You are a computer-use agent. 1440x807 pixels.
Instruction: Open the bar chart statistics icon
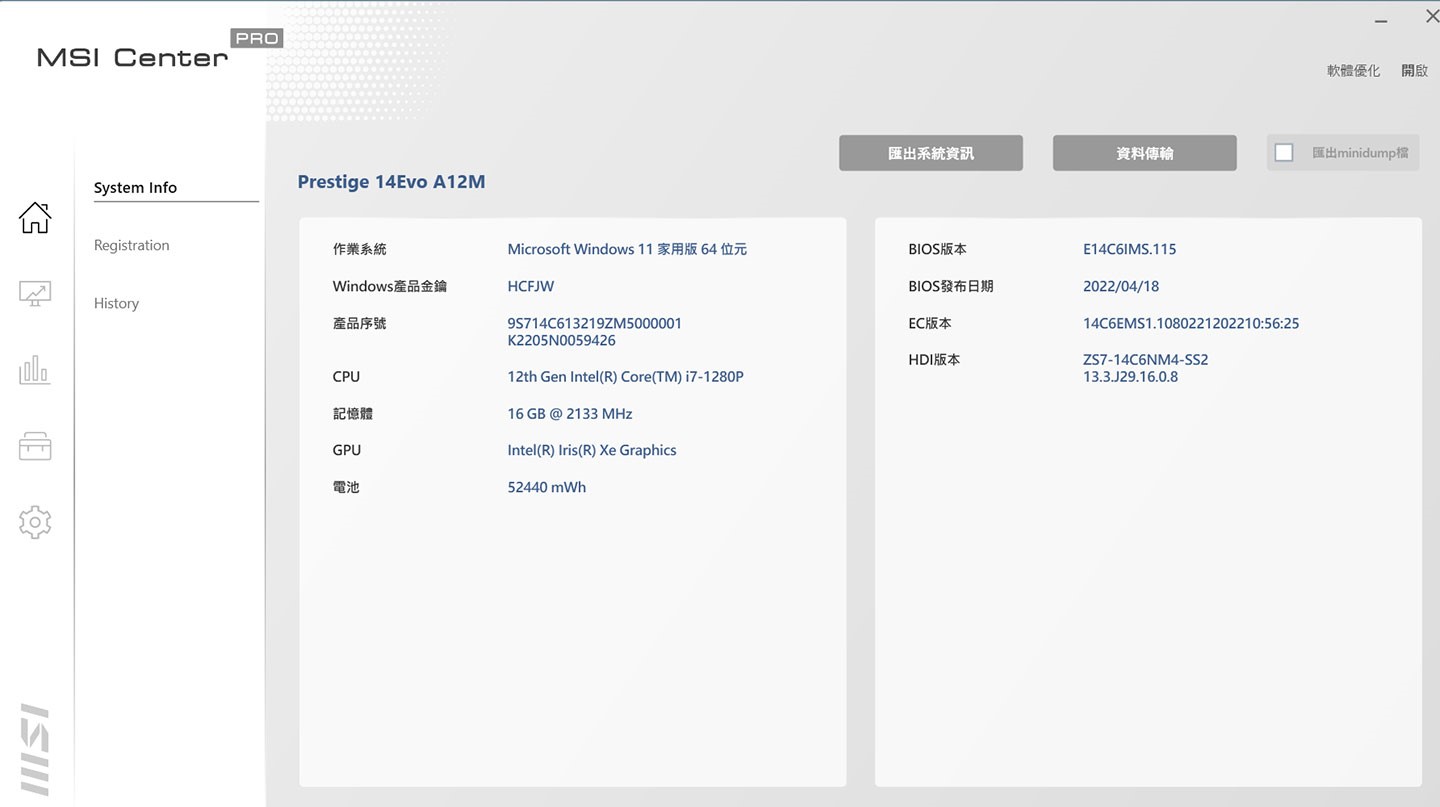pos(35,370)
